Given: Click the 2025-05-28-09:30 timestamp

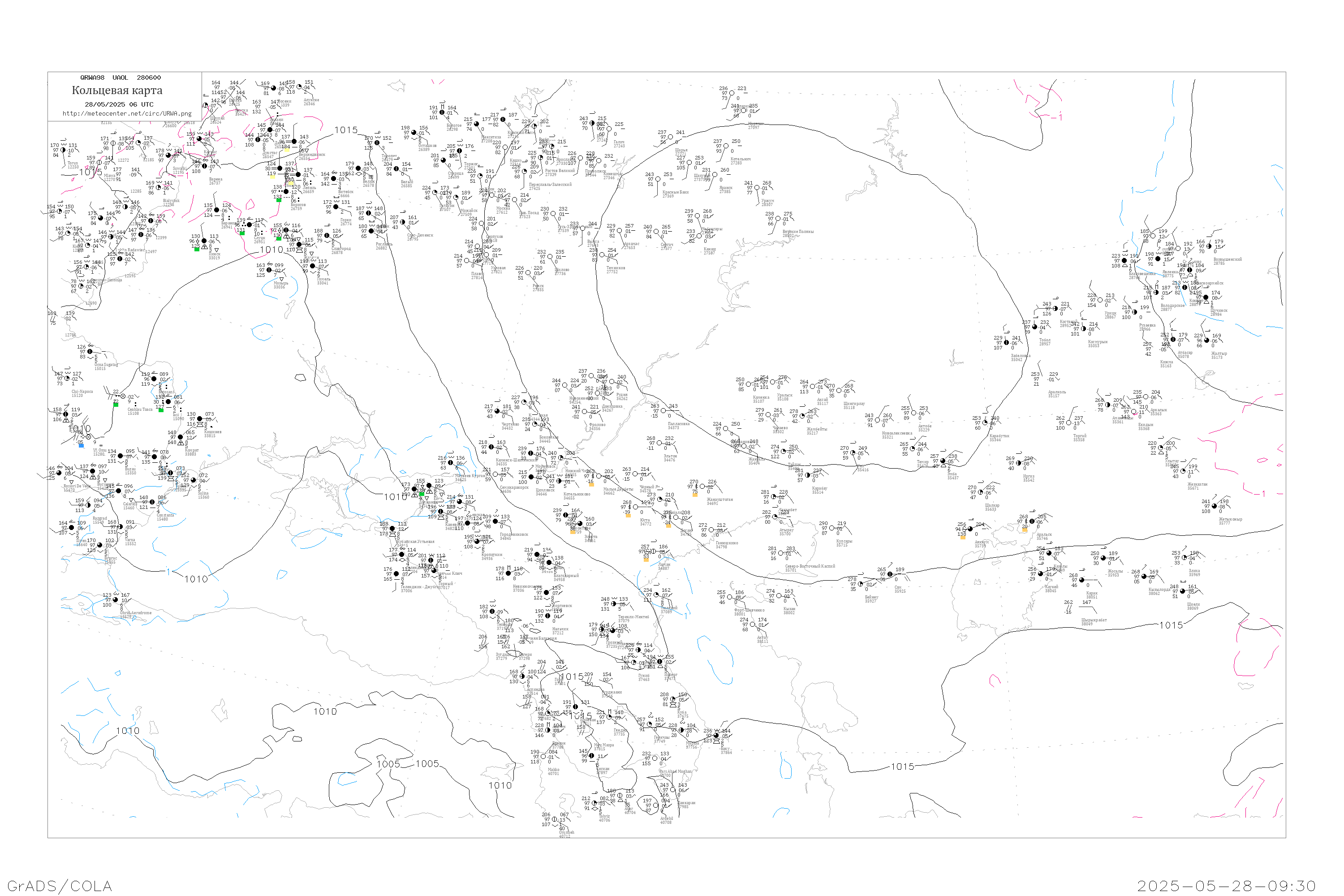Looking at the screenshot, I should click(1227, 886).
